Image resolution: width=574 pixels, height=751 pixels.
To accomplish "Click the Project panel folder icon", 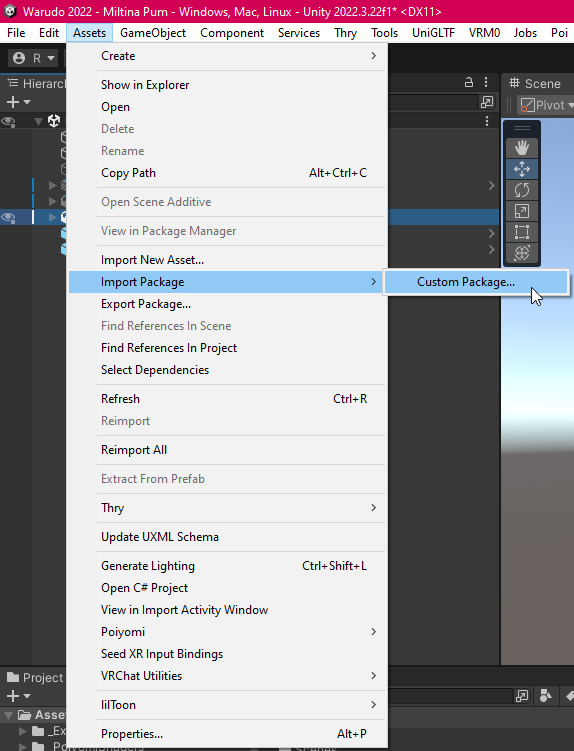I will (x=13, y=677).
